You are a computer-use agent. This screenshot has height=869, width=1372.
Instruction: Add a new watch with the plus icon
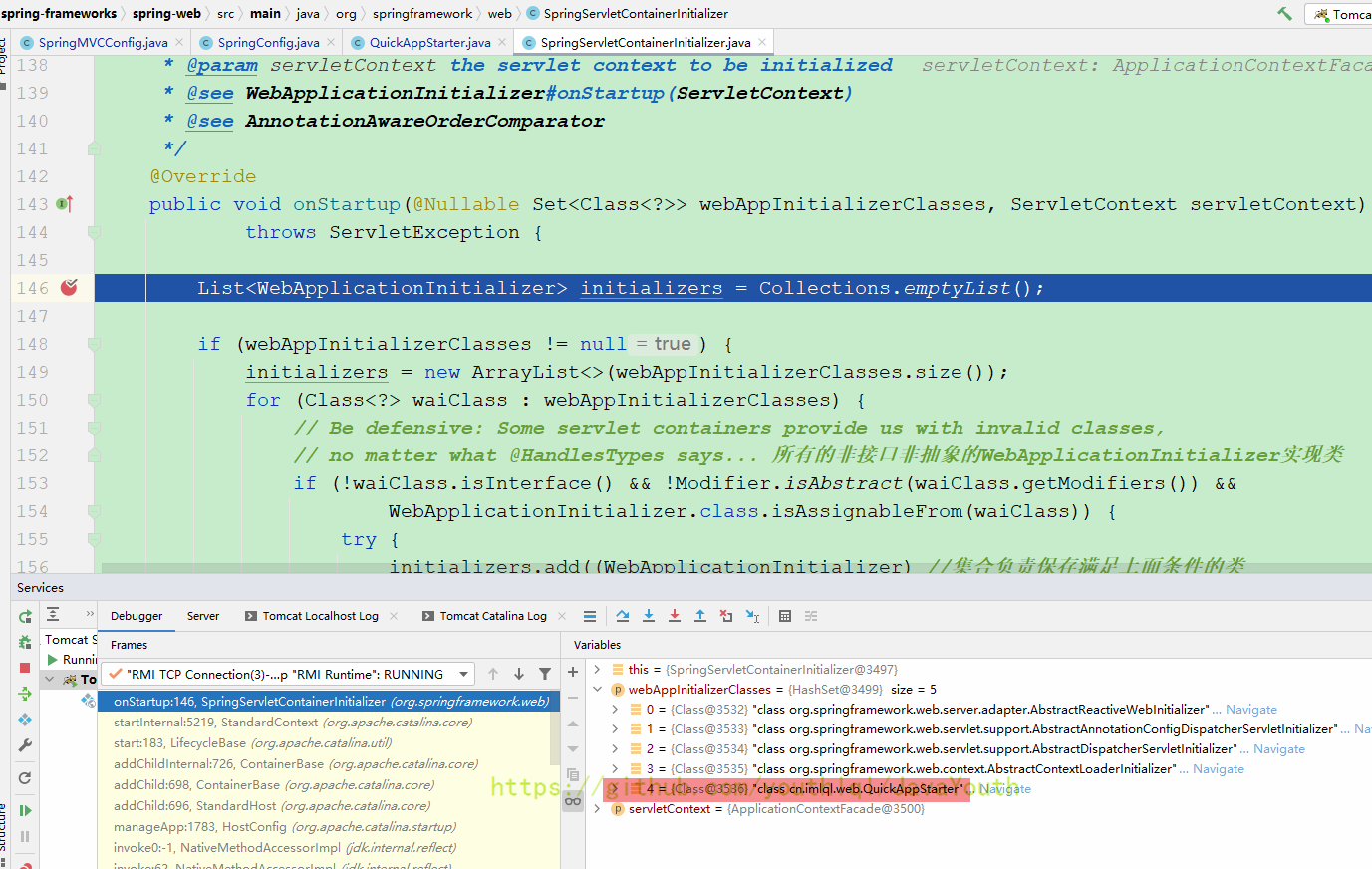coord(573,672)
